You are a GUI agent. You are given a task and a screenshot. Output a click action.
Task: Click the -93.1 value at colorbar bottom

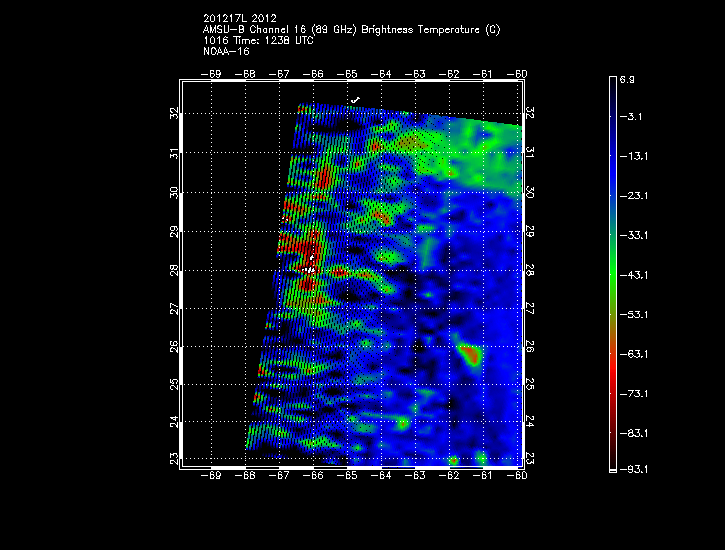pos(632,469)
